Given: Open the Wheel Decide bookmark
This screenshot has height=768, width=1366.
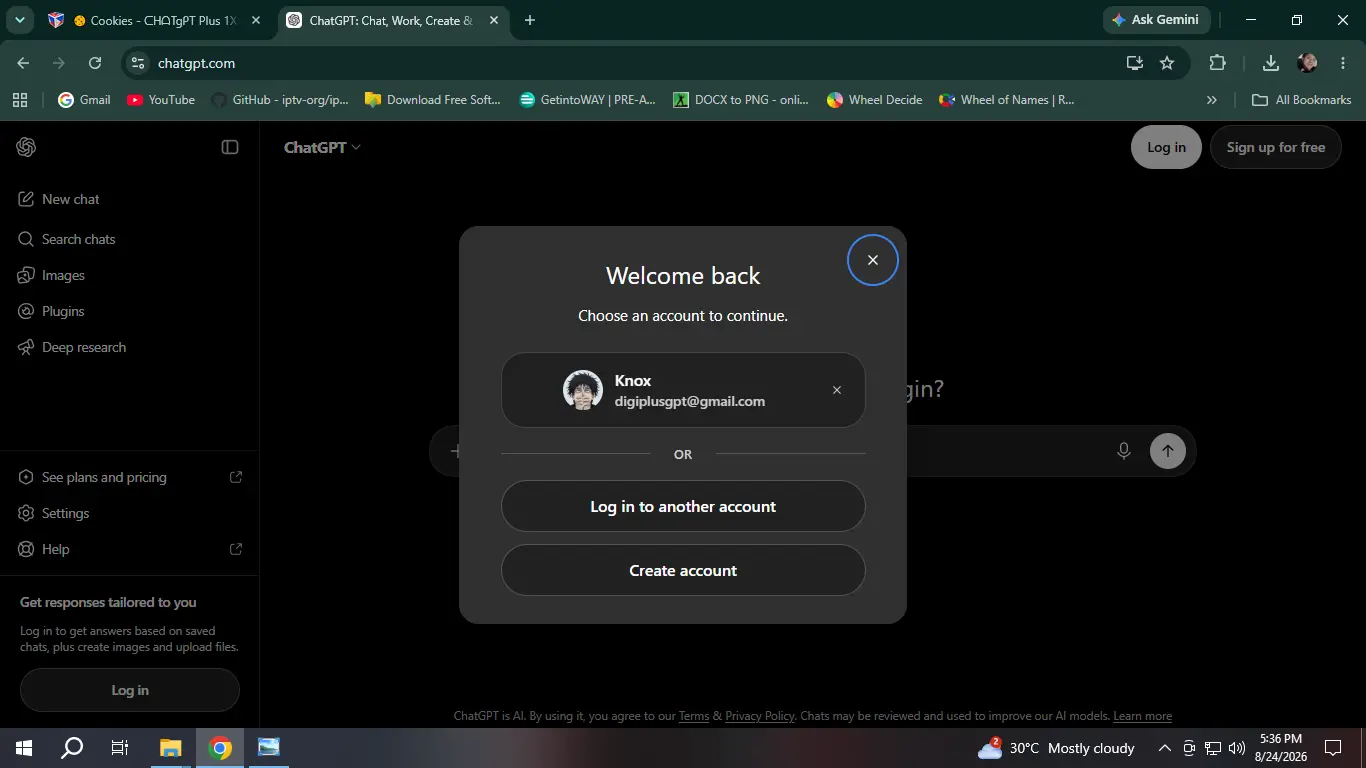Looking at the screenshot, I should pos(875,100).
